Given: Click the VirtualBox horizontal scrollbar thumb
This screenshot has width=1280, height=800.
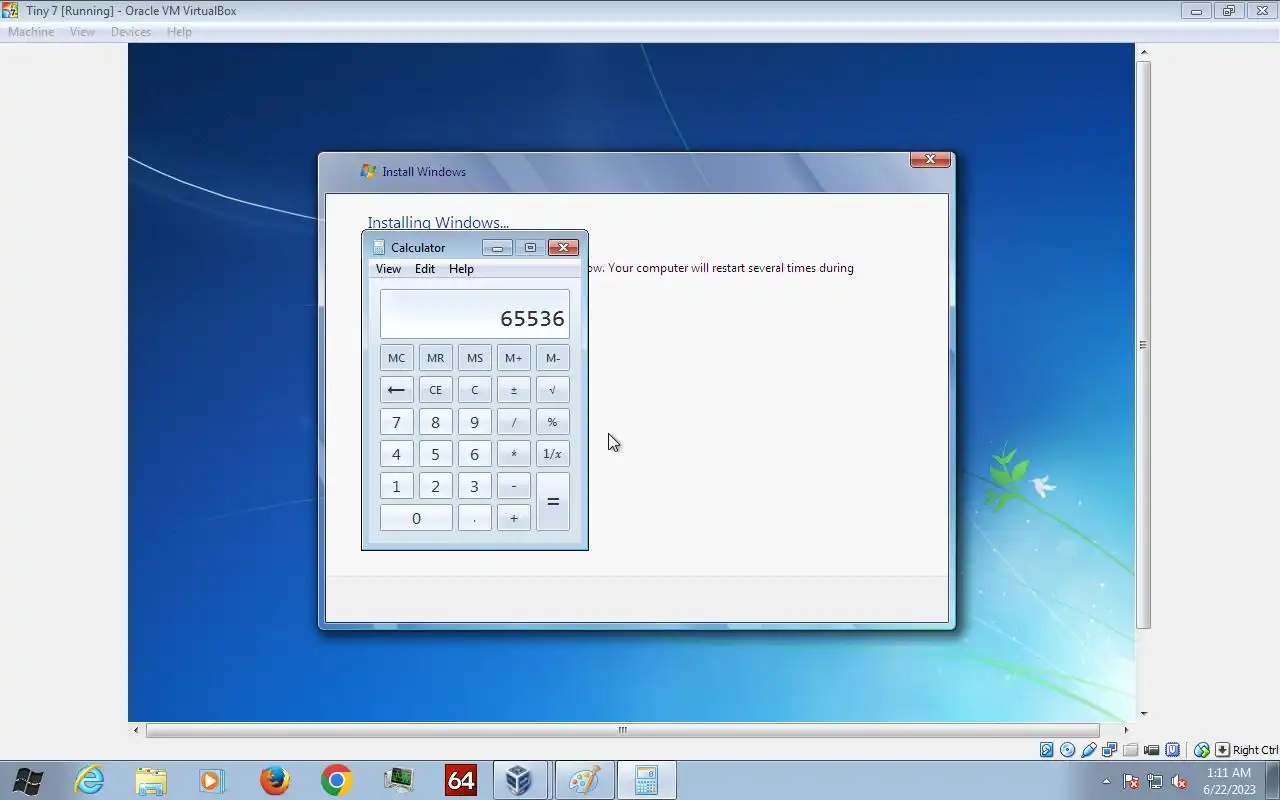Looking at the screenshot, I should (x=622, y=730).
